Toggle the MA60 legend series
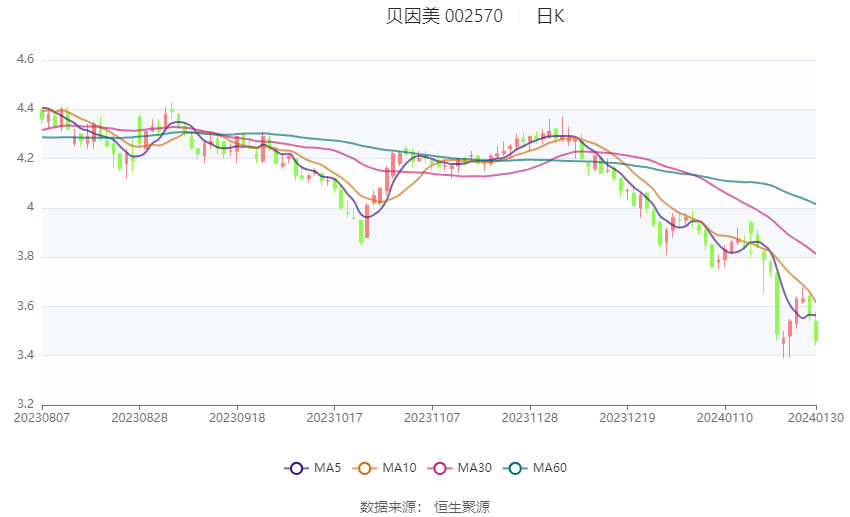The image size is (850, 517). (535, 468)
